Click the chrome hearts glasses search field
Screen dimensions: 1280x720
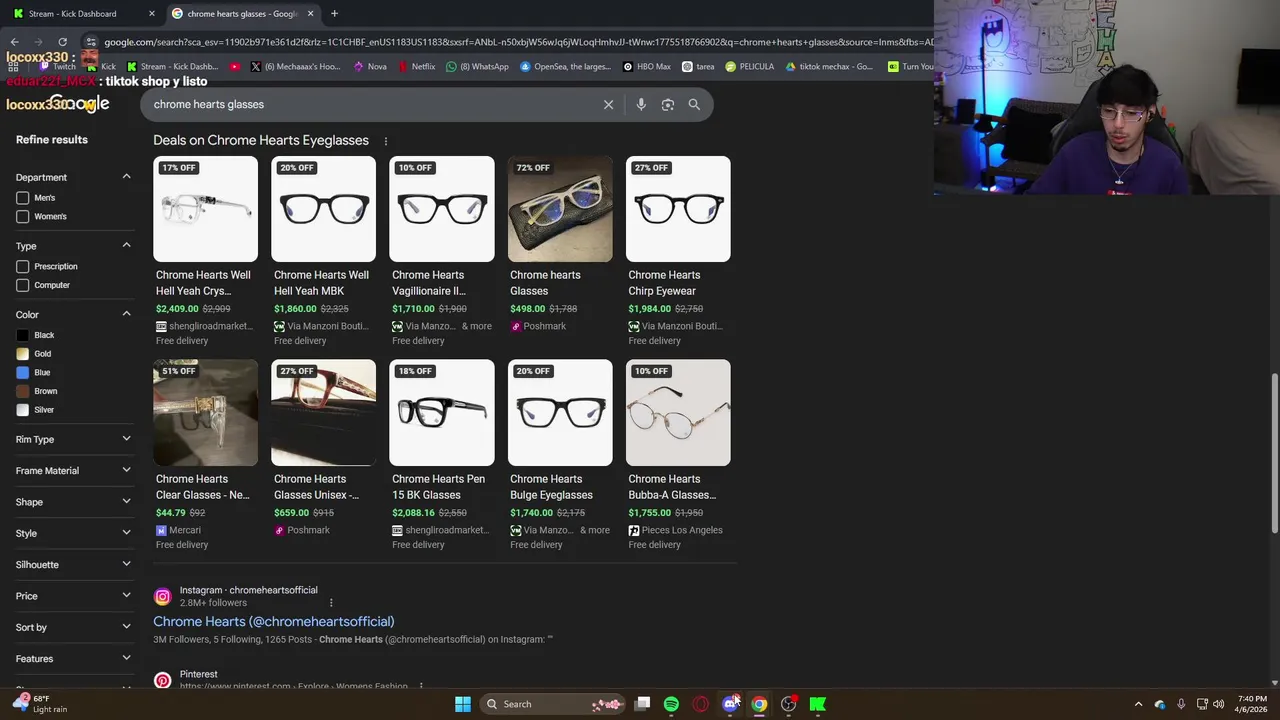pos(370,104)
